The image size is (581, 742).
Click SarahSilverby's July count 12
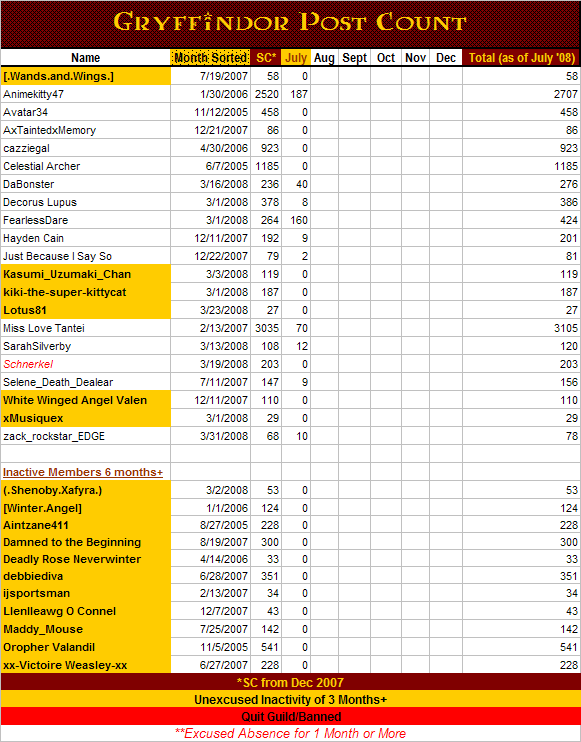296,346
